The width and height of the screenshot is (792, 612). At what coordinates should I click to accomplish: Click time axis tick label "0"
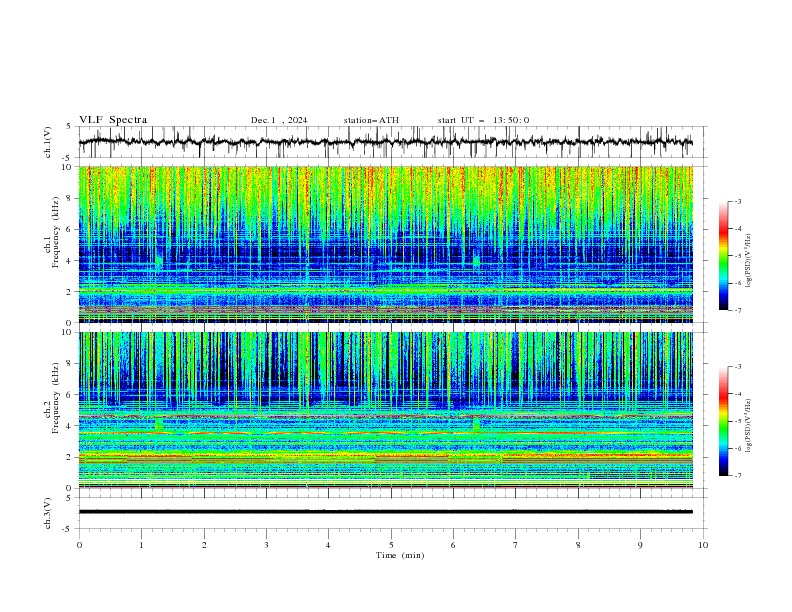tap(79, 545)
